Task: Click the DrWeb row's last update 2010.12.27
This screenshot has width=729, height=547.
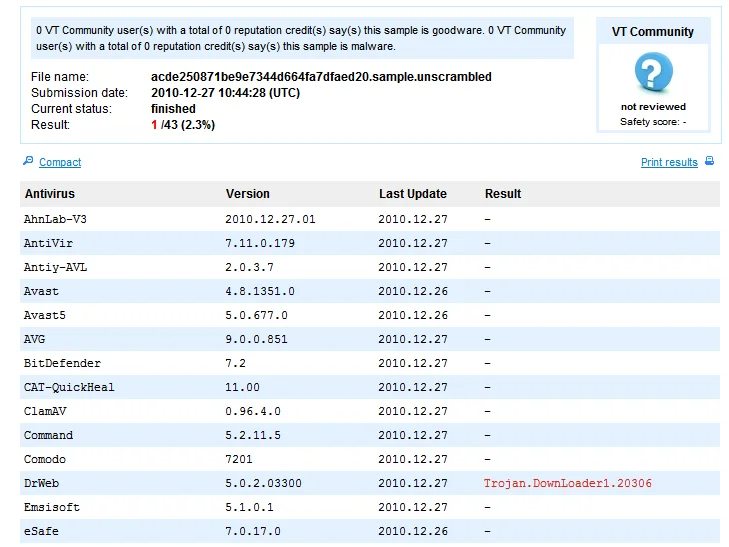Action: 413,483
